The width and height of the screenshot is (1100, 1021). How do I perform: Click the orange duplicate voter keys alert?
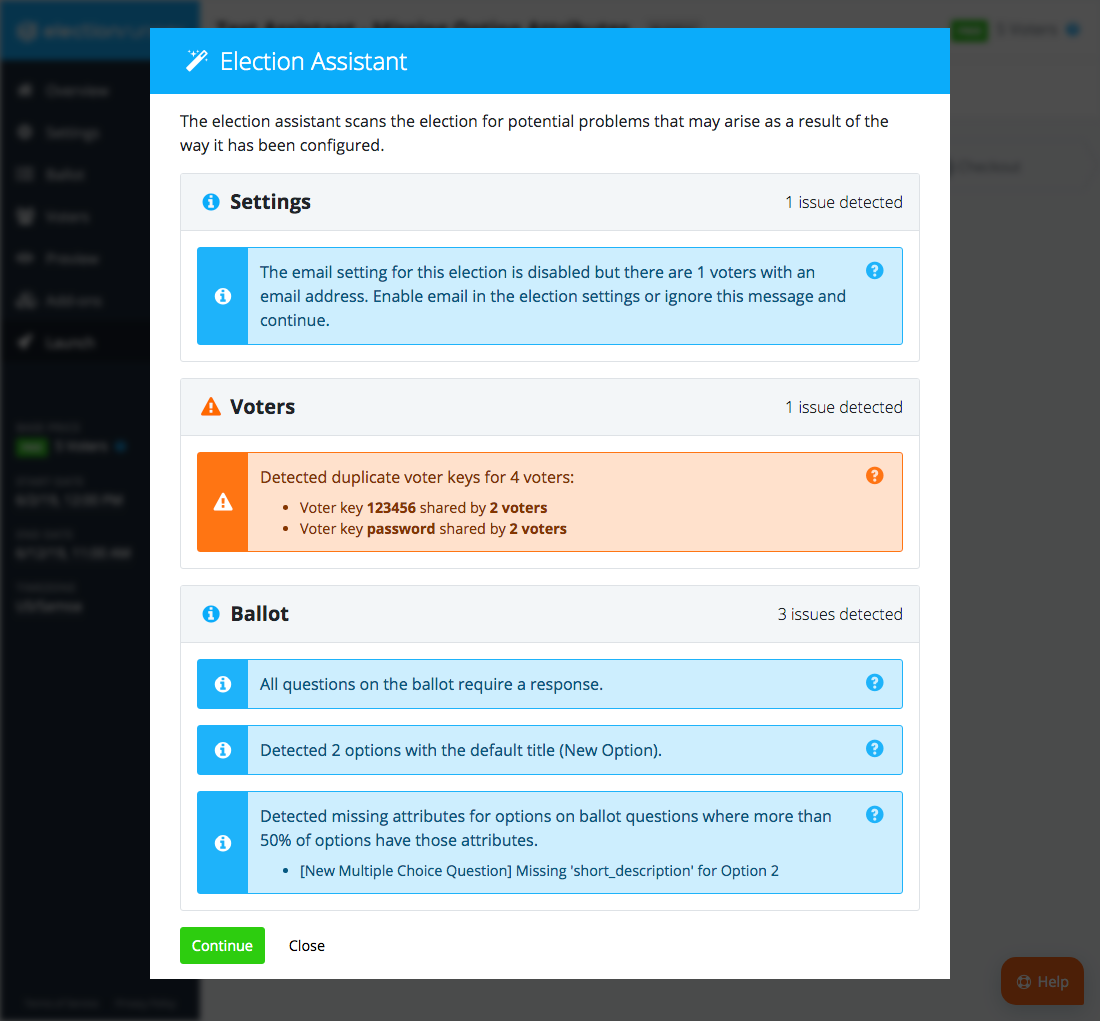560,502
